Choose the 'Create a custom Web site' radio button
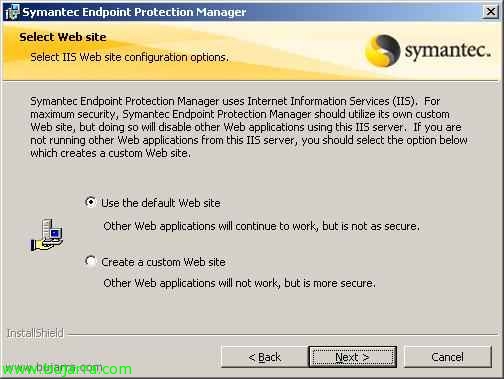 90,261
